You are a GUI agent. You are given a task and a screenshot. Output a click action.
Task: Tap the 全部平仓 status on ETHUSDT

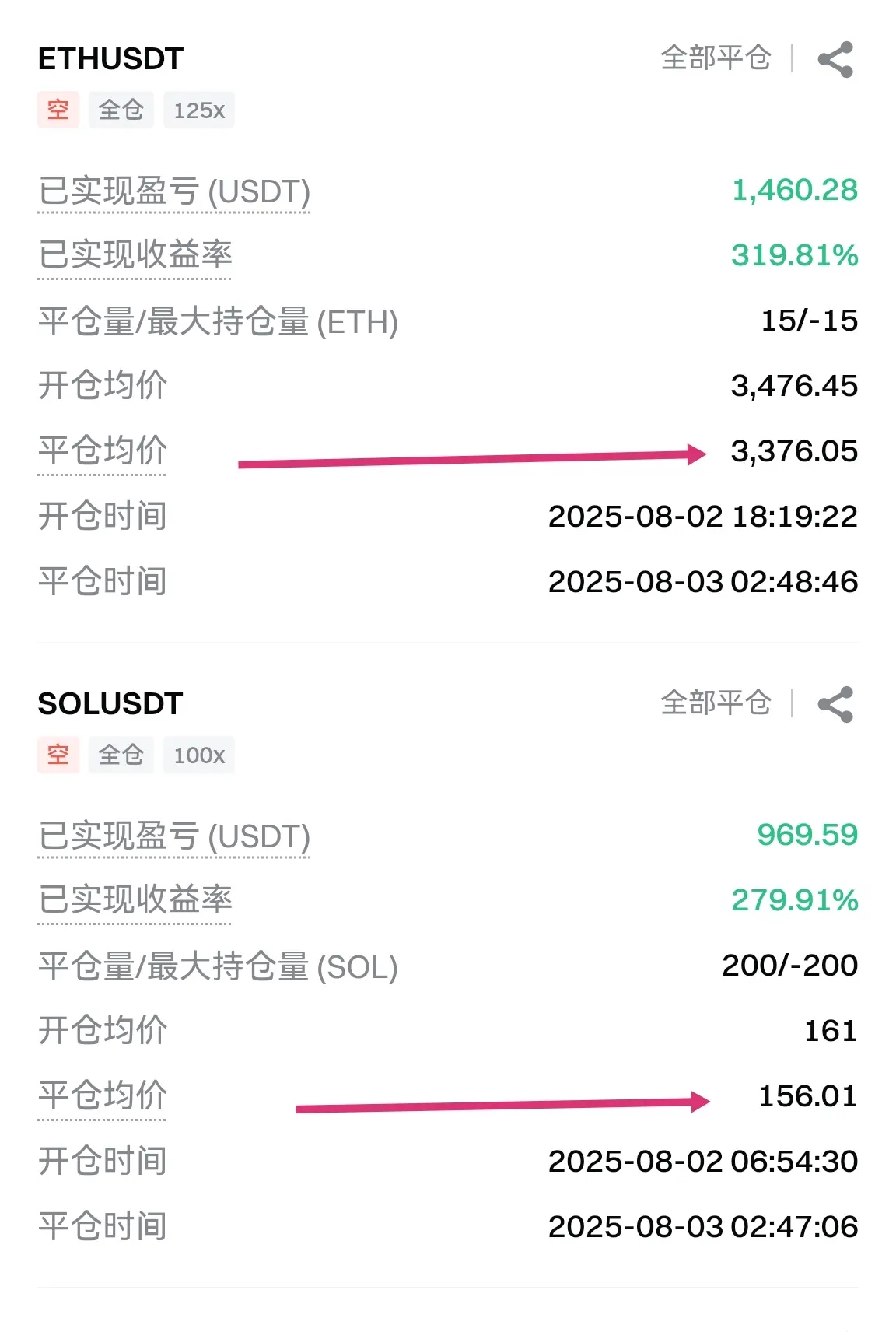click(716, 58)
